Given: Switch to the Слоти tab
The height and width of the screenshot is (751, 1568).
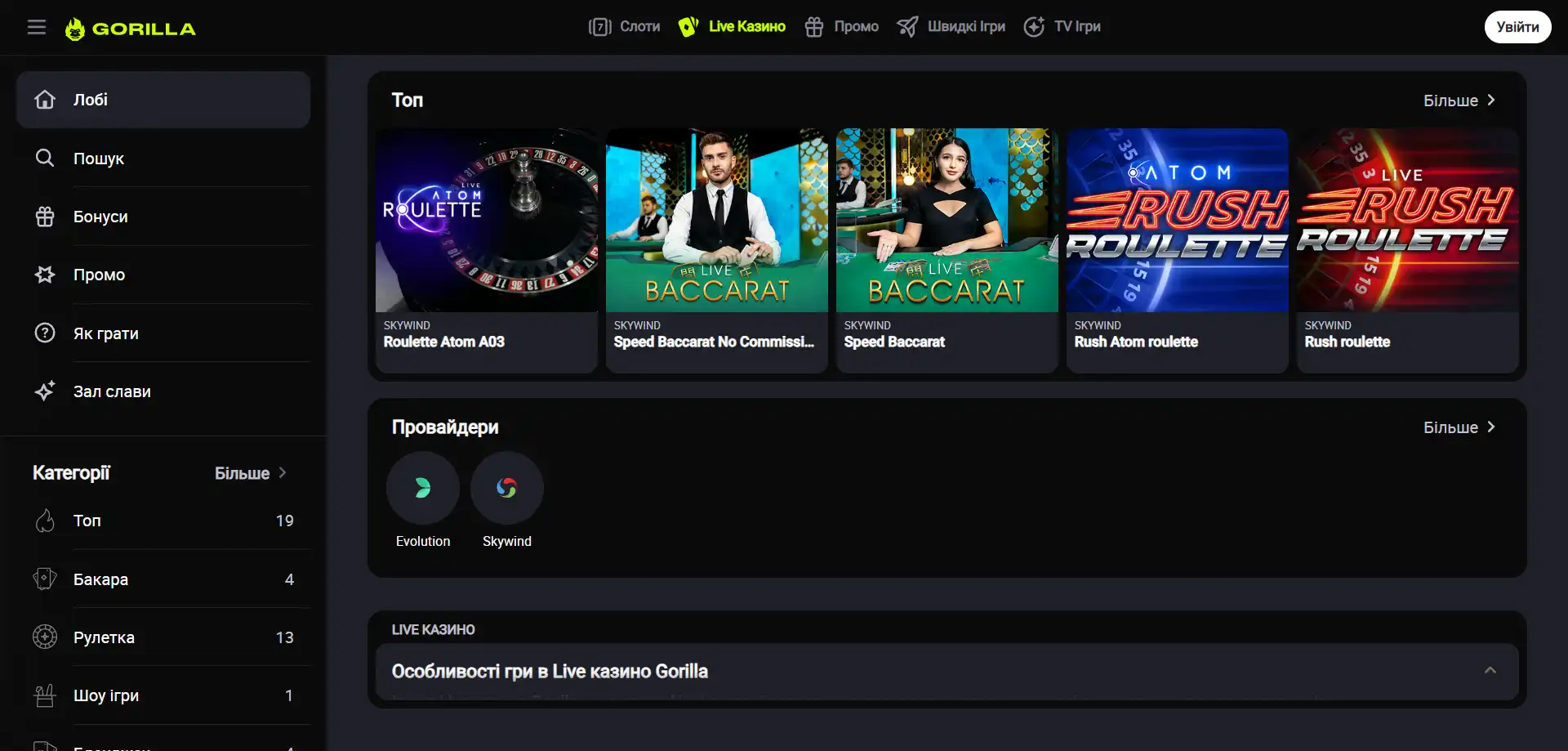Looking at the screenshot, I should pos(625,27).
